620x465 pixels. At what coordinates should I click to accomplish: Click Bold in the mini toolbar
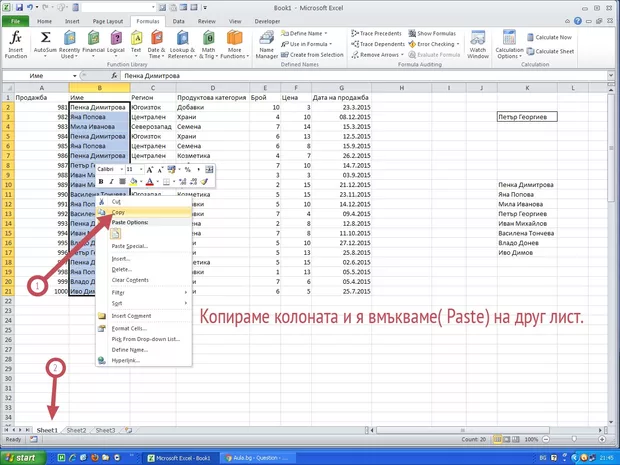pyautogui.click(x=103, y=182)
